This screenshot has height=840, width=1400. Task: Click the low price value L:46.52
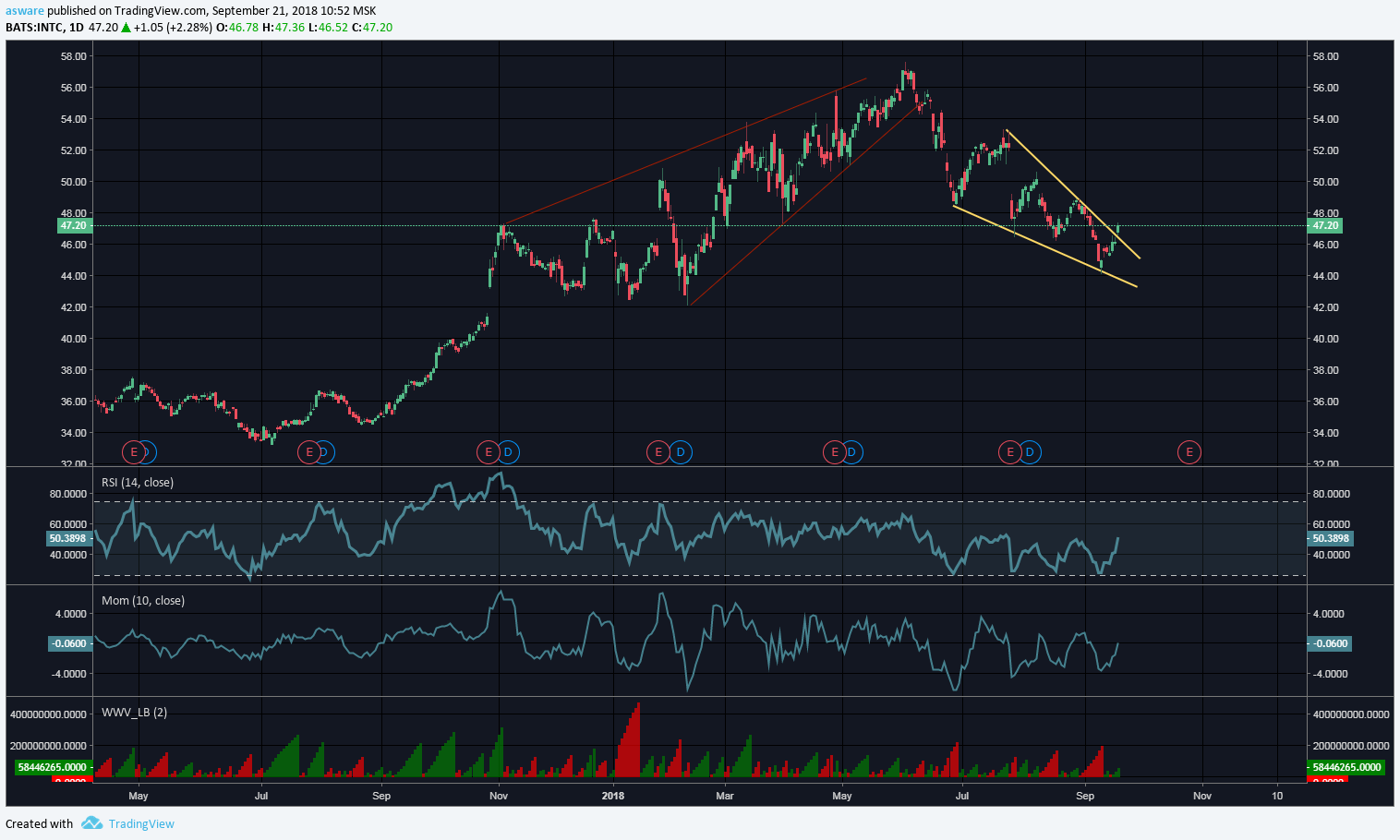(328, 27)
